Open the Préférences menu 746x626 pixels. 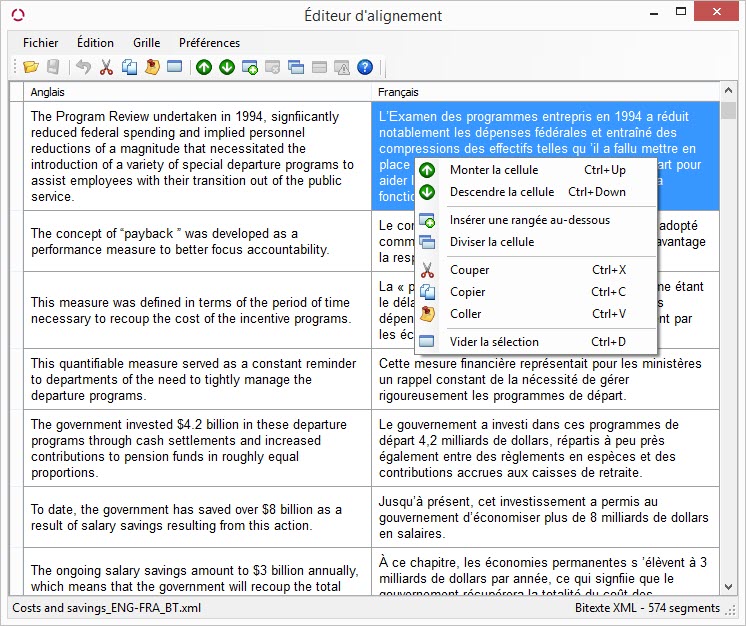[209, 43]
